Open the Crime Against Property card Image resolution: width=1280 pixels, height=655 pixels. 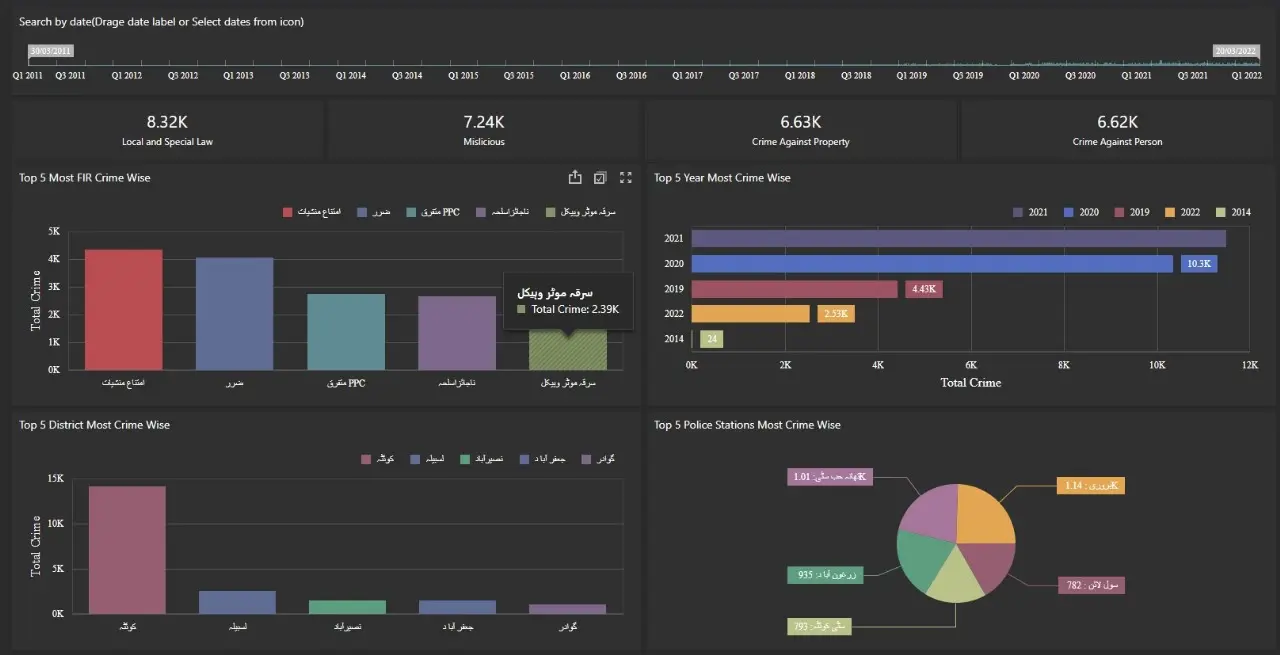coord(800,130)
